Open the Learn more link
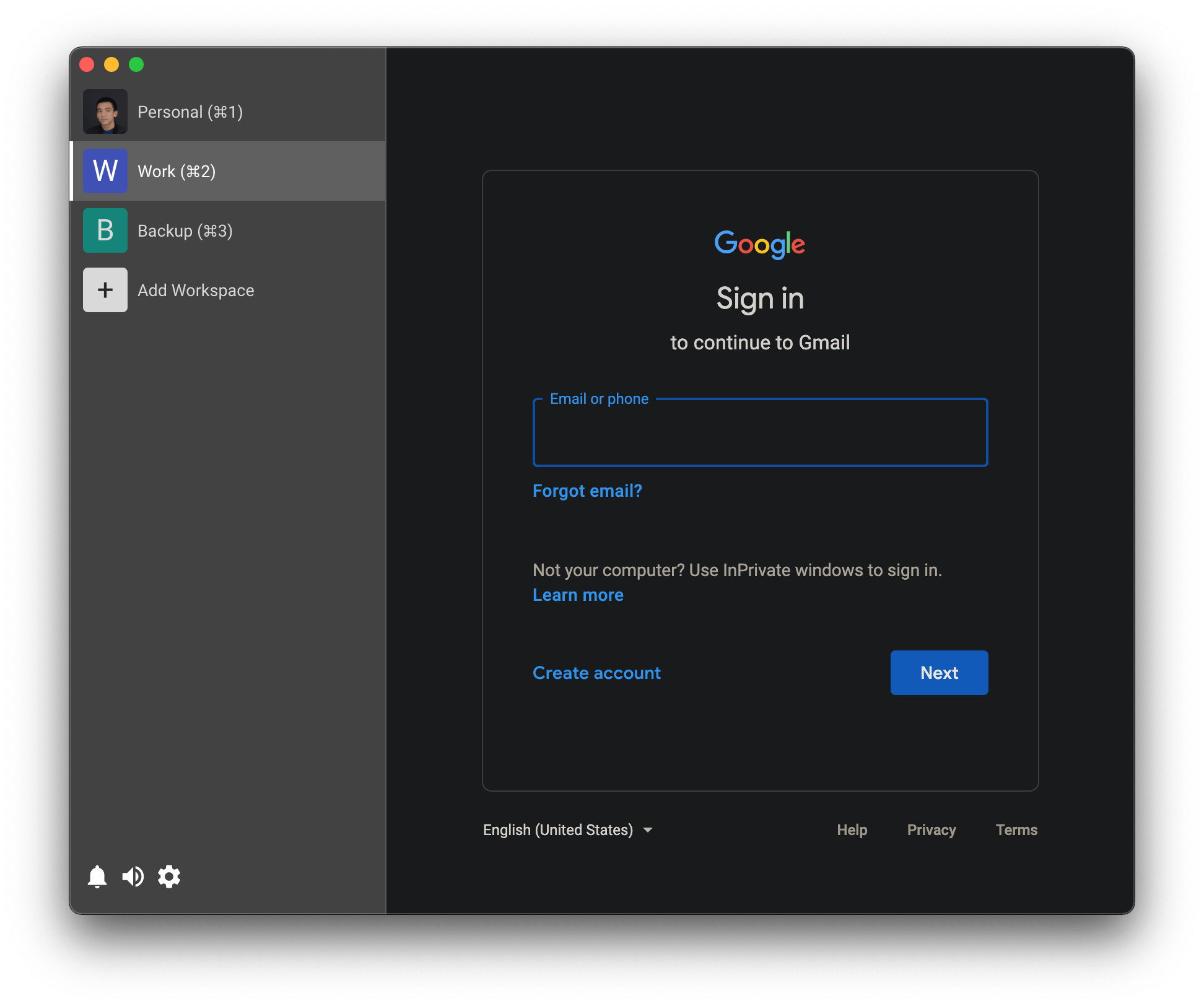This screenshot has height=1006, width=1204. tap(578, 595)
